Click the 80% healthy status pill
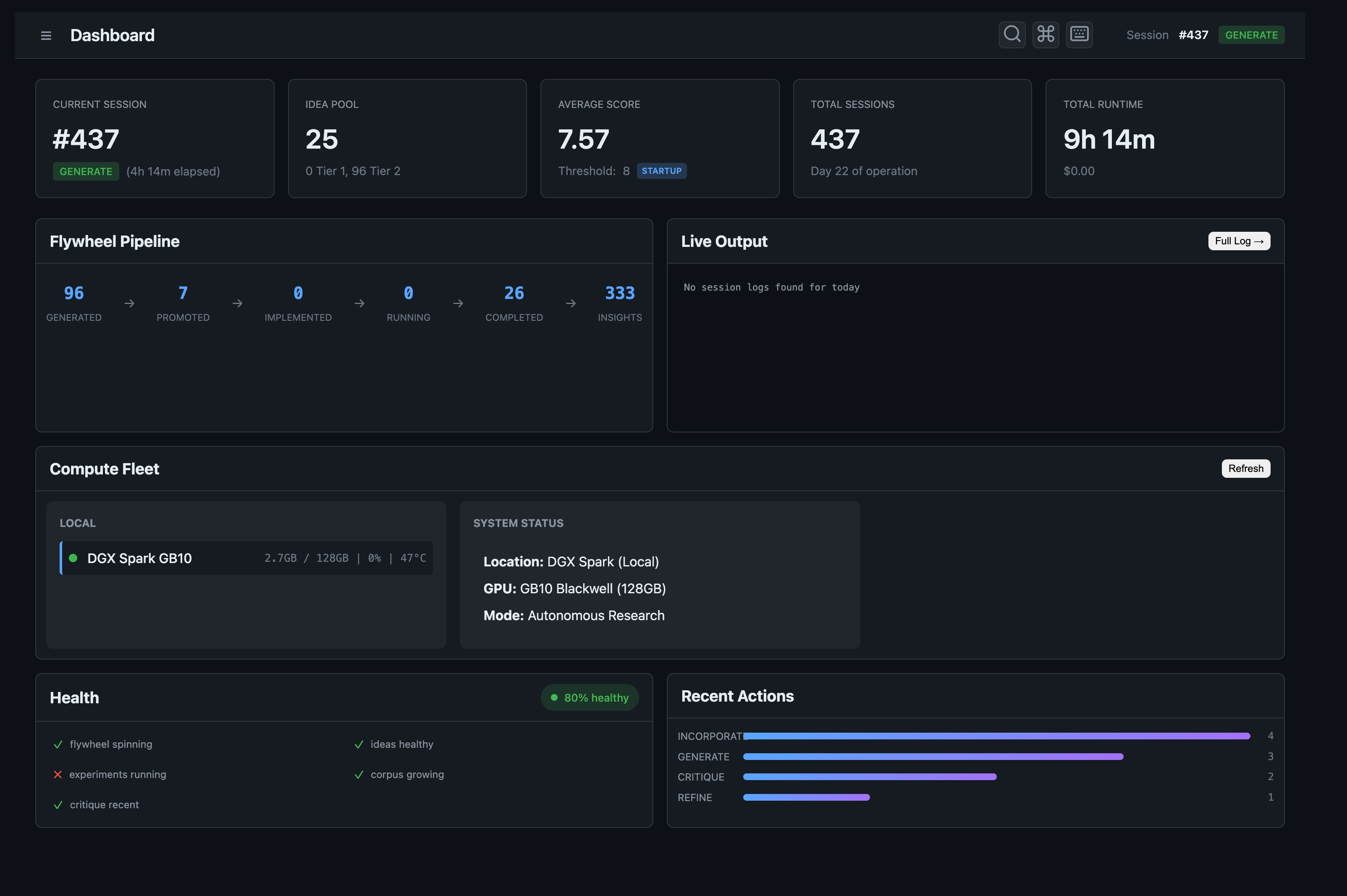This screenshot has width=1347, height=896. 589,698
